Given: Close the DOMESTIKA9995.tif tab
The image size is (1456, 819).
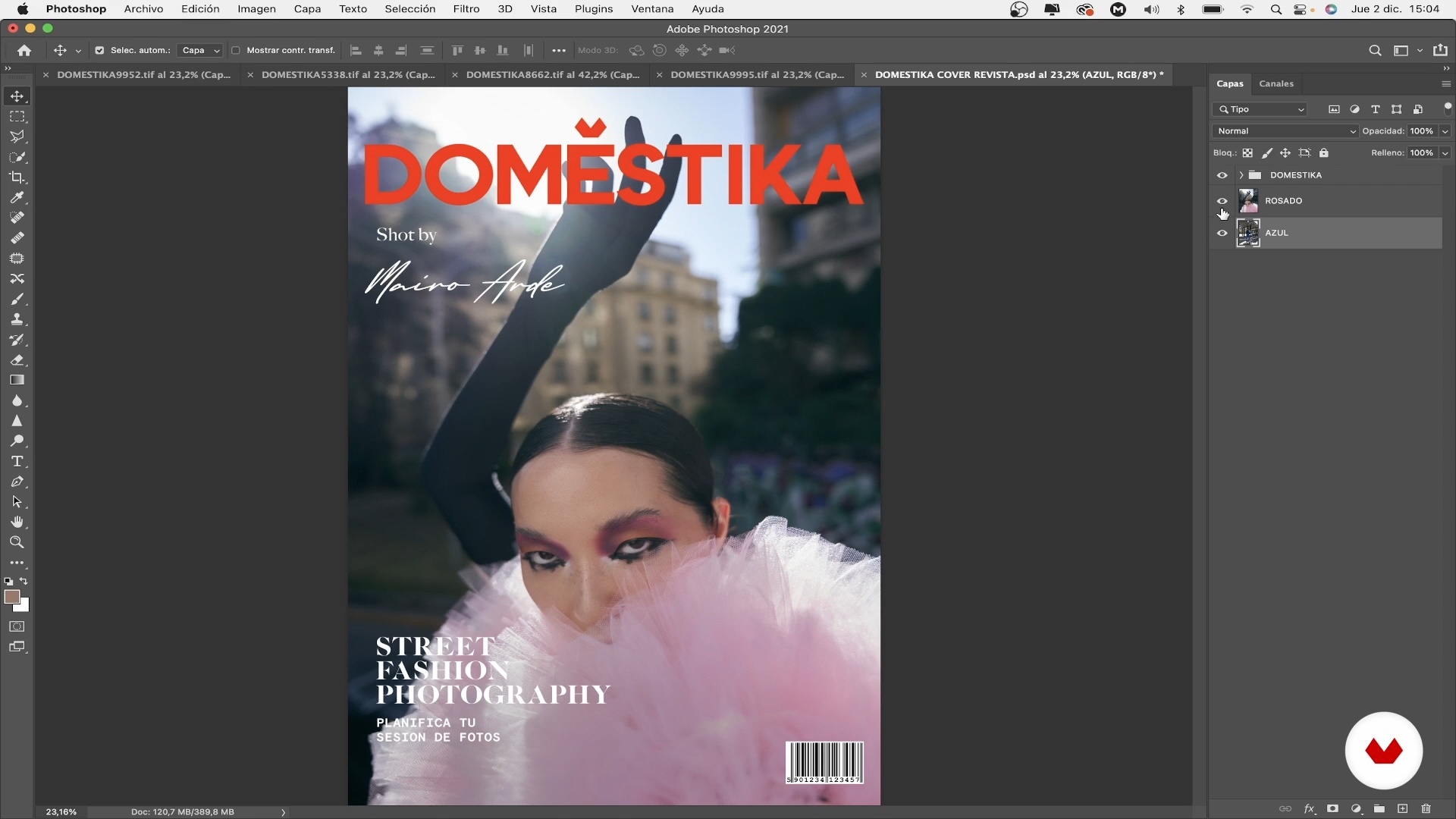Looking at the screenshot, I should tap(660, 75).
